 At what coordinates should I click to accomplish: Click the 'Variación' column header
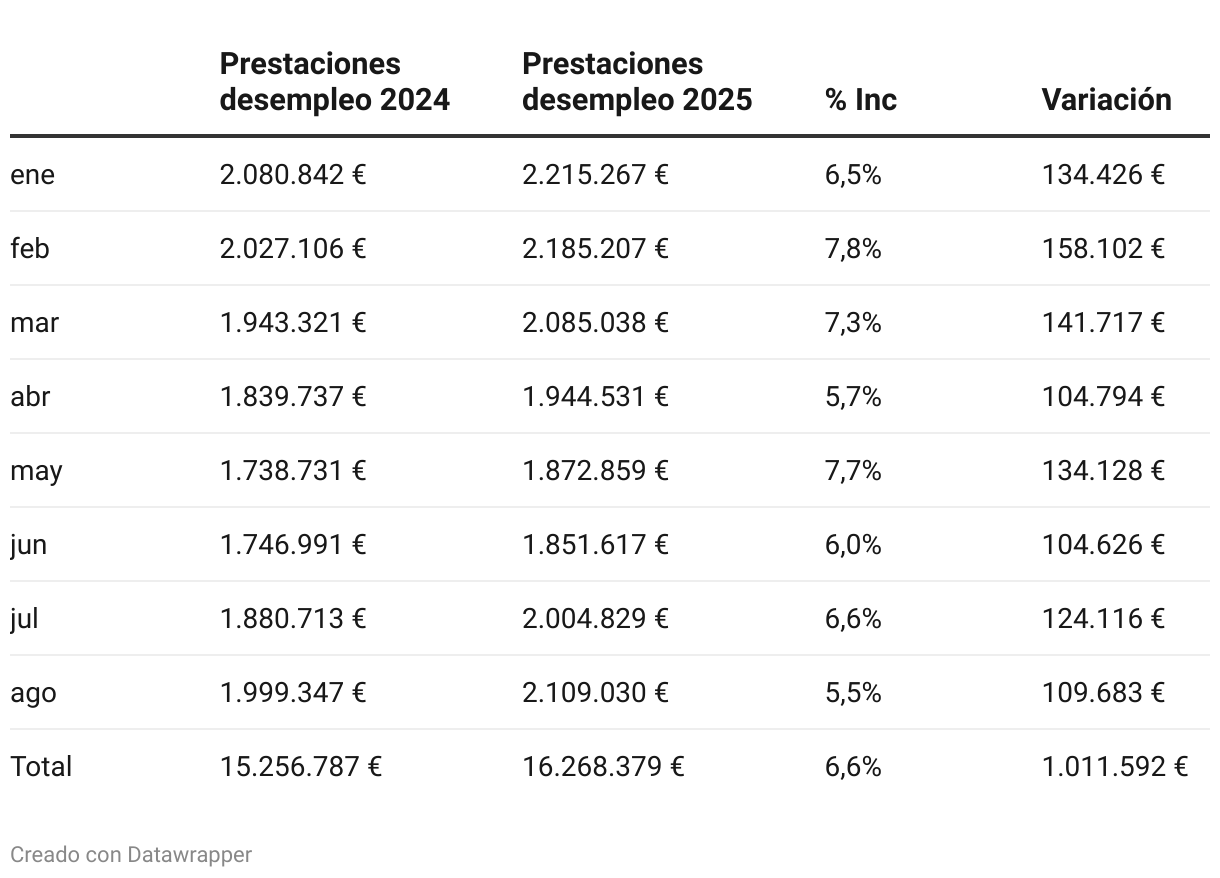pyautogui.click(x=1106, y=100)
